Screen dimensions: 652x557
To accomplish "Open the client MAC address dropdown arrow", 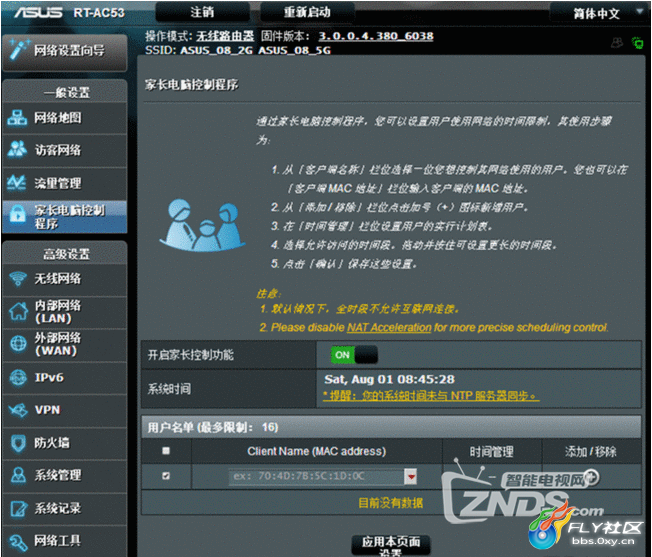I will click(x=410, y=476).
